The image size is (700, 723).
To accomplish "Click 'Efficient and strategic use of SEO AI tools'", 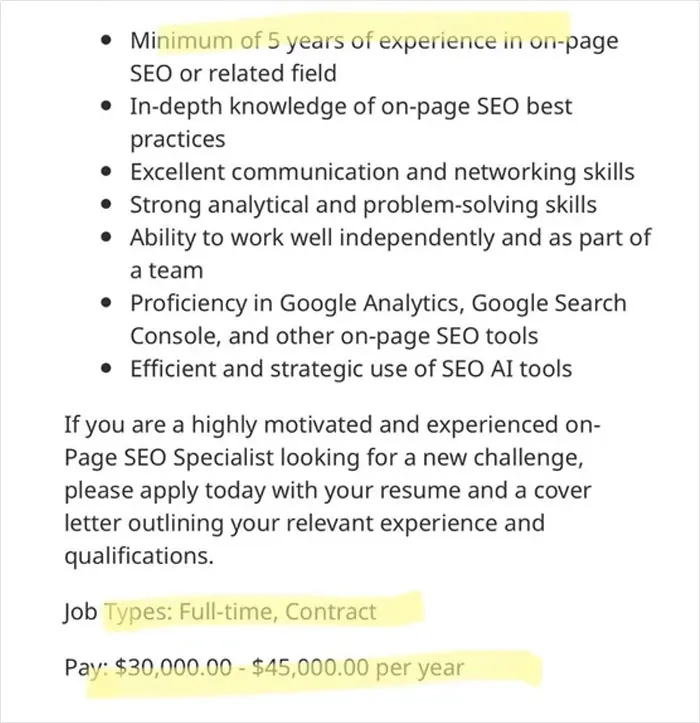I will click(x=351, y=369).
